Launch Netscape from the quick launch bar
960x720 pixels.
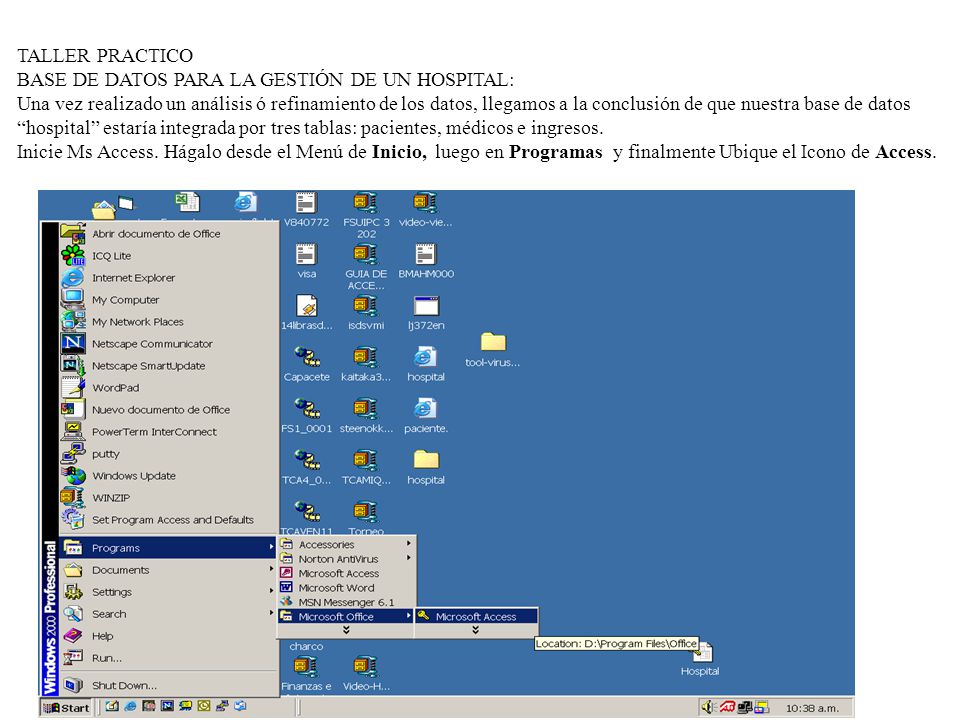click(x=167, y=707)
